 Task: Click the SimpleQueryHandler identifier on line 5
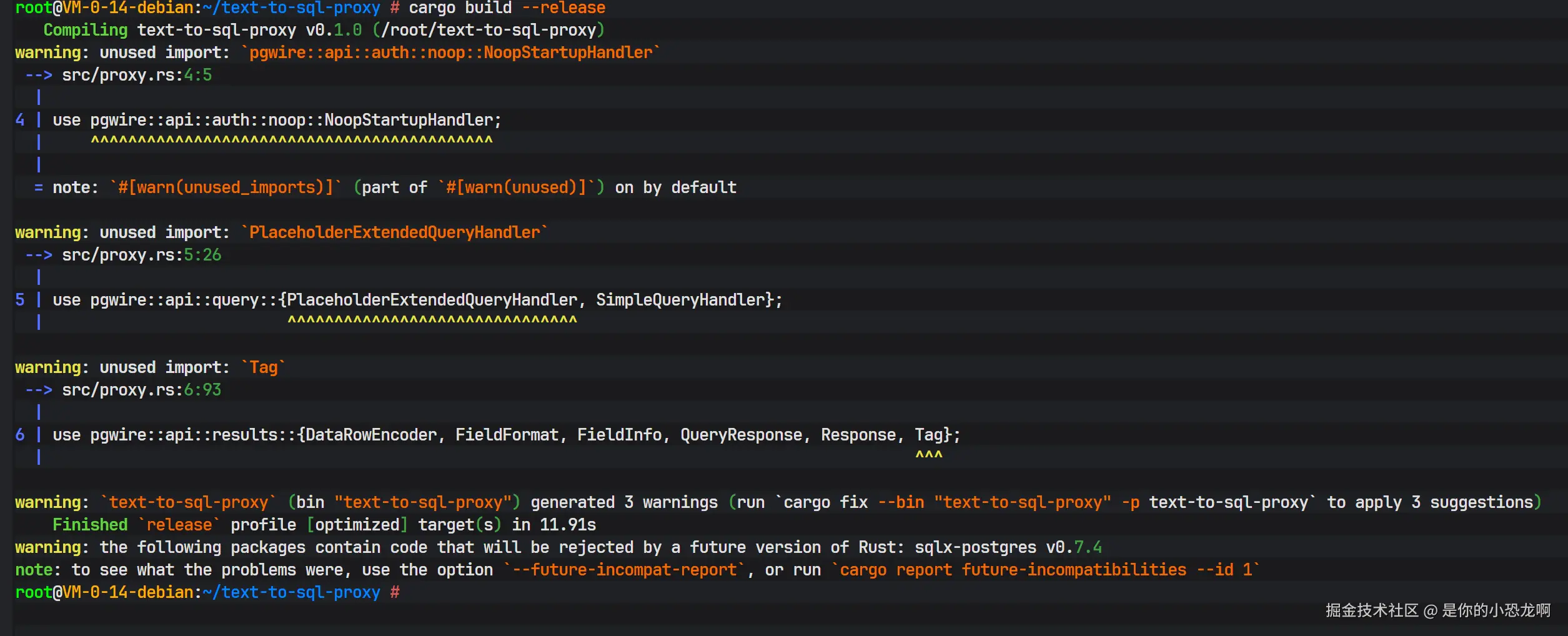(x=680, y=300)
